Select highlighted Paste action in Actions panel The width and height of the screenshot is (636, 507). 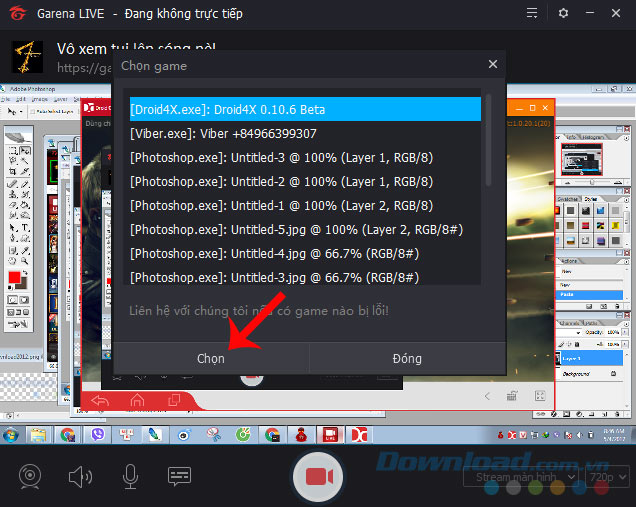(x=589, y=294)
